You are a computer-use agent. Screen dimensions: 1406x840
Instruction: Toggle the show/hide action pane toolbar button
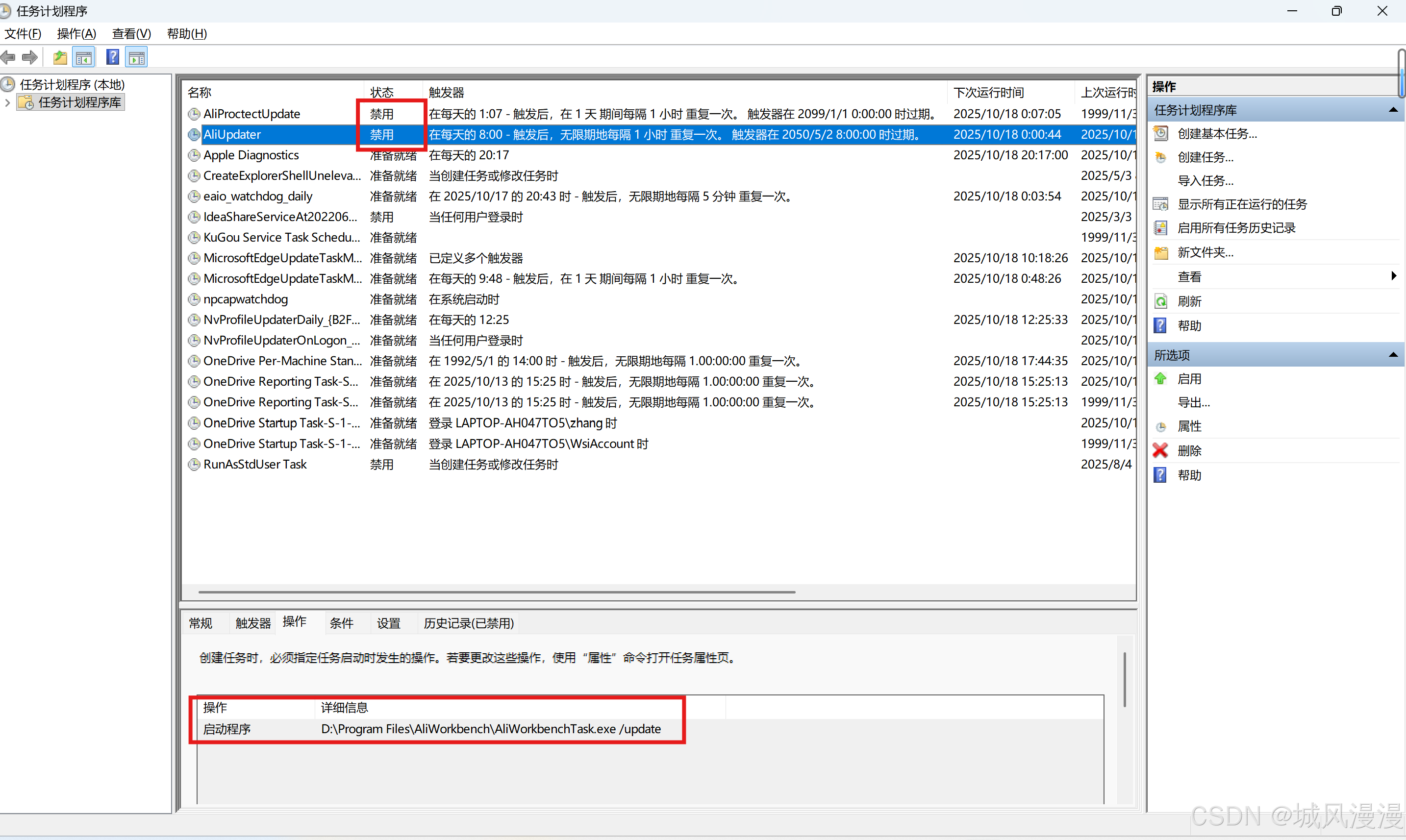137,57
